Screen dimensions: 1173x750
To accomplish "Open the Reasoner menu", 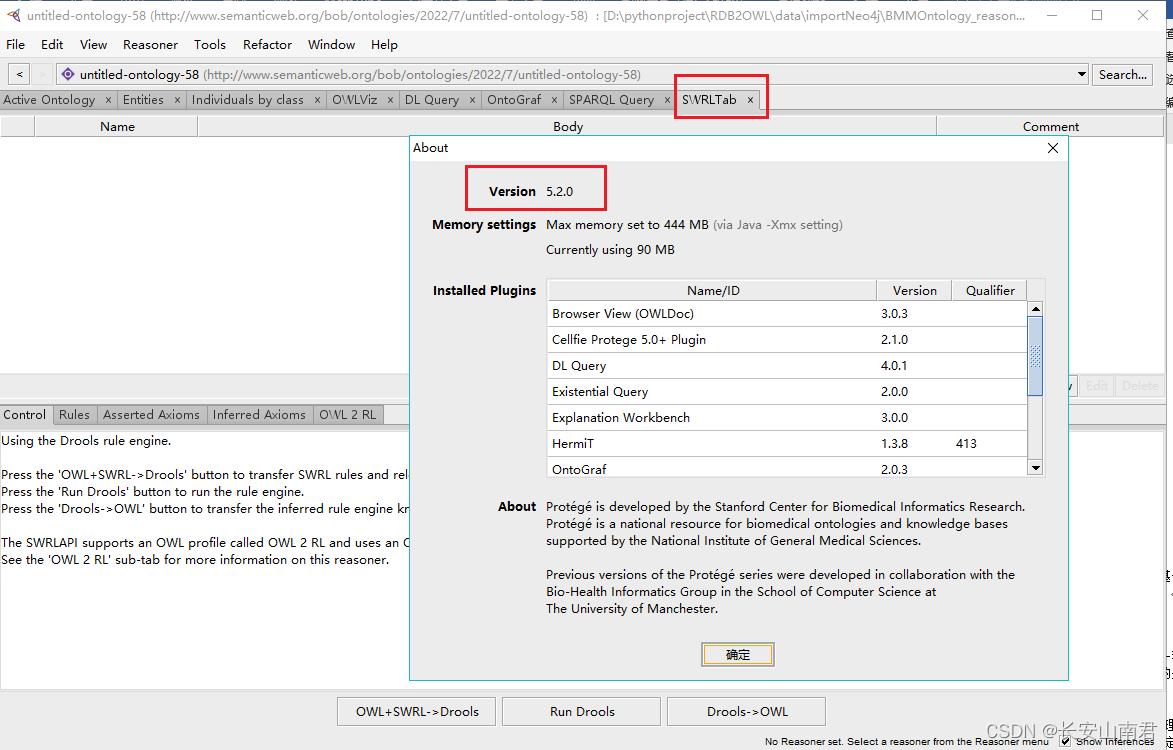I will click(150, 45).
